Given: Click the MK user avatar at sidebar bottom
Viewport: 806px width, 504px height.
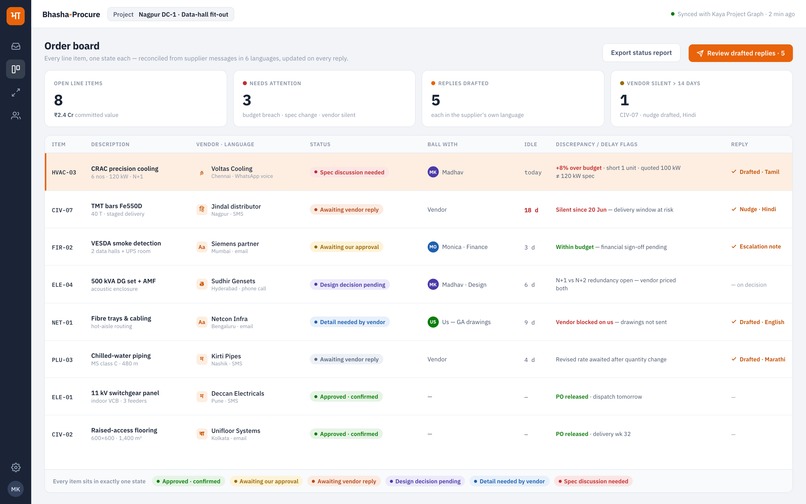Looking at the screenshot, I should (15, 489).
